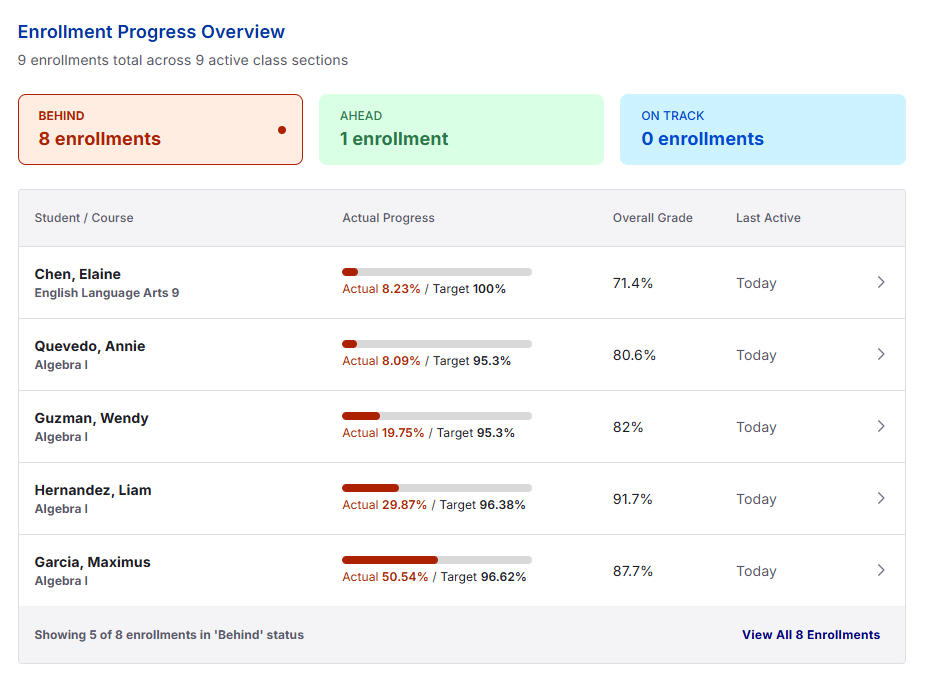925x674 pixels.
Task: Click student name Garcia, Maximus
Action: (93, 562)
